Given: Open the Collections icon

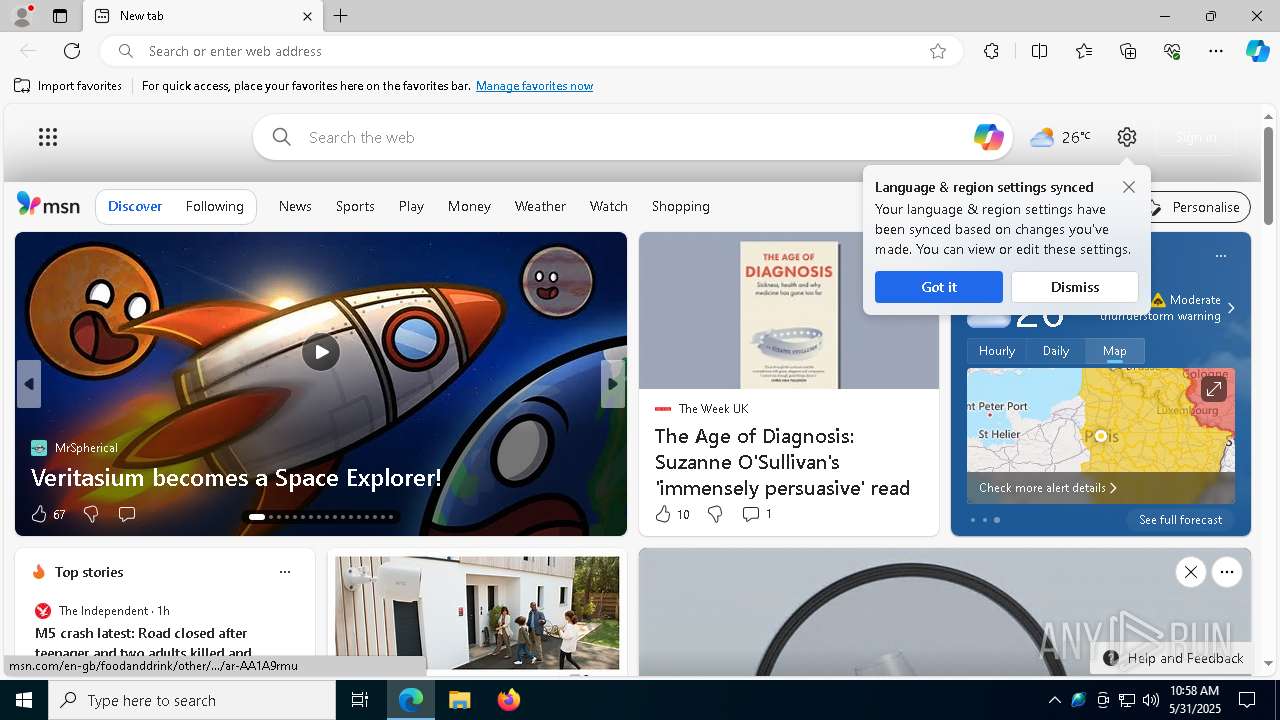Looking at the screenshot, I should [x=1128, y=51].
